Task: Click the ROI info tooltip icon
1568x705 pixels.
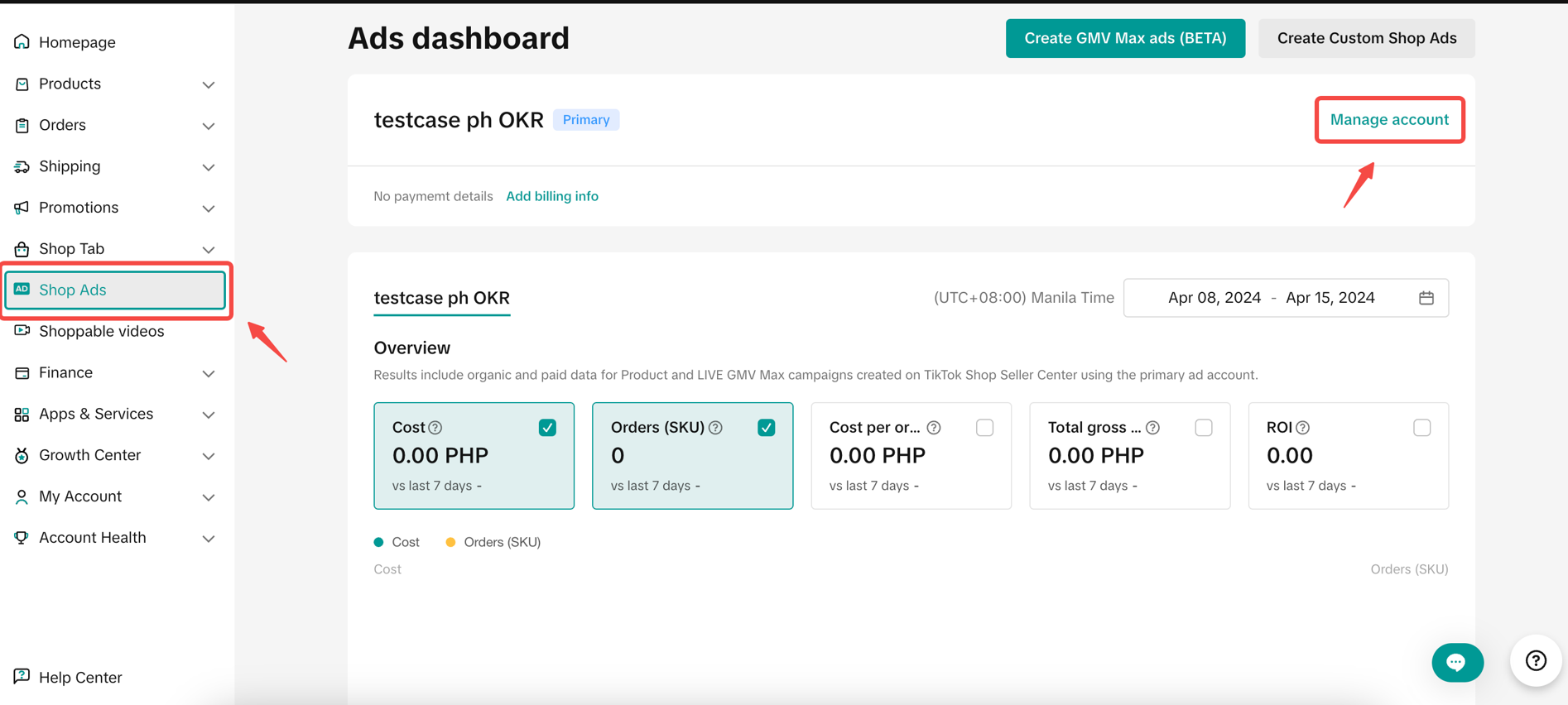Action: coord(1303,428)
